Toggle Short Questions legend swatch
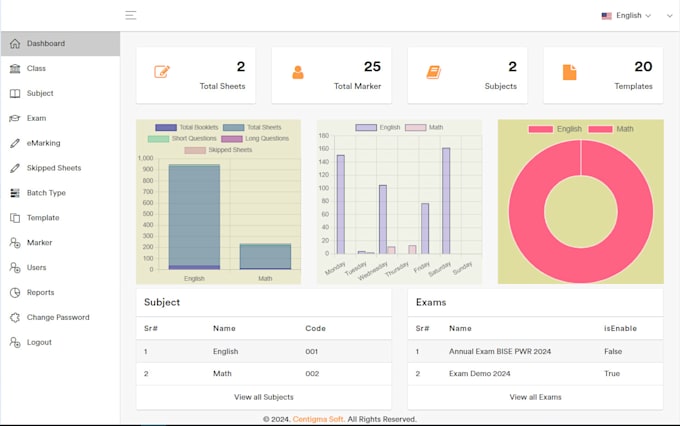Image resolution: width=680 pixels, height=426 pixels. [x=158, y=139]
